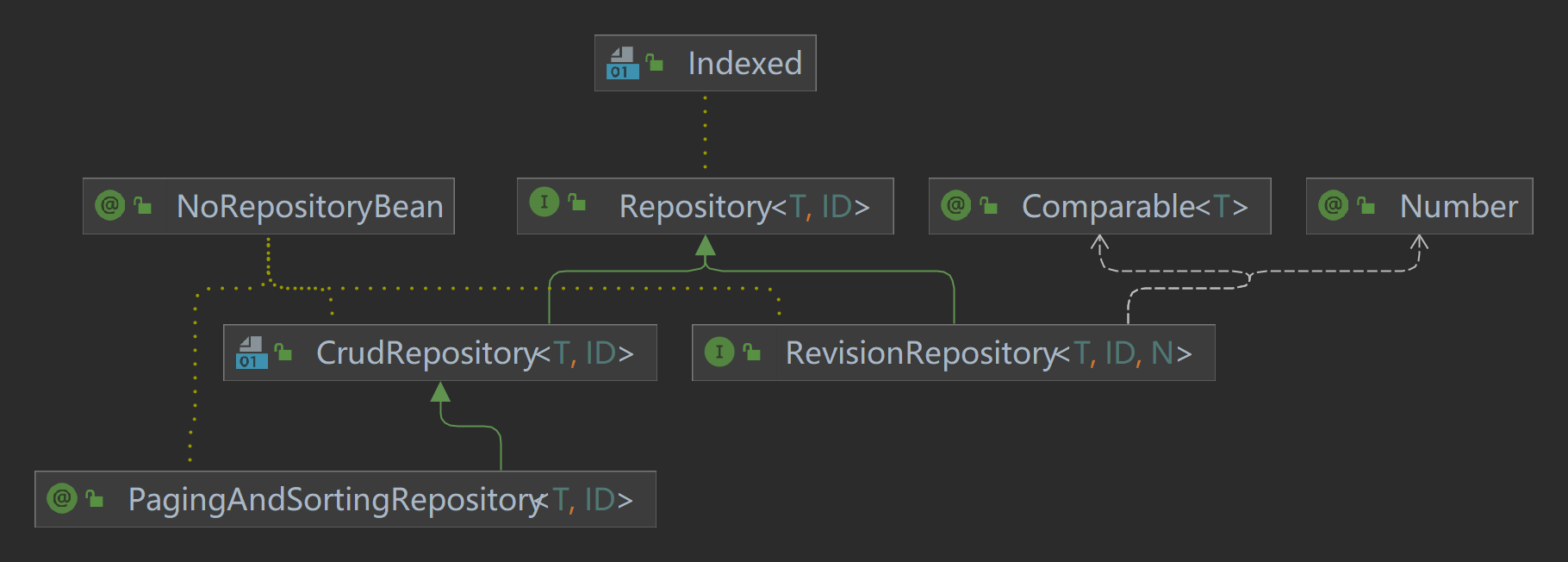Click the green inheritance arrowhead below CrudRepository

click(x=440, y=392)
